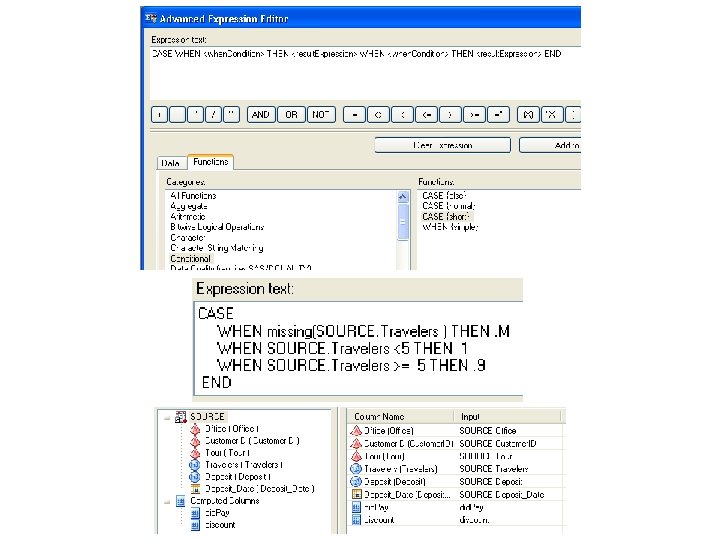This screenshot has width=720, height=540.
Task: Click discount icon in the Column Name list
Action: click(x=356, y=520)
